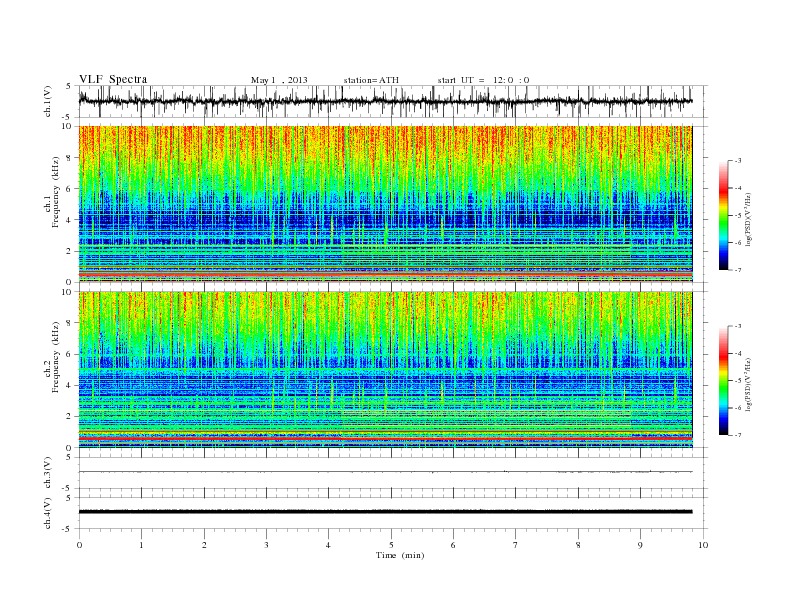This screenshot has width=792, height=612.
Task: Click the 'station=ATH' label
Action: [371, 80]
